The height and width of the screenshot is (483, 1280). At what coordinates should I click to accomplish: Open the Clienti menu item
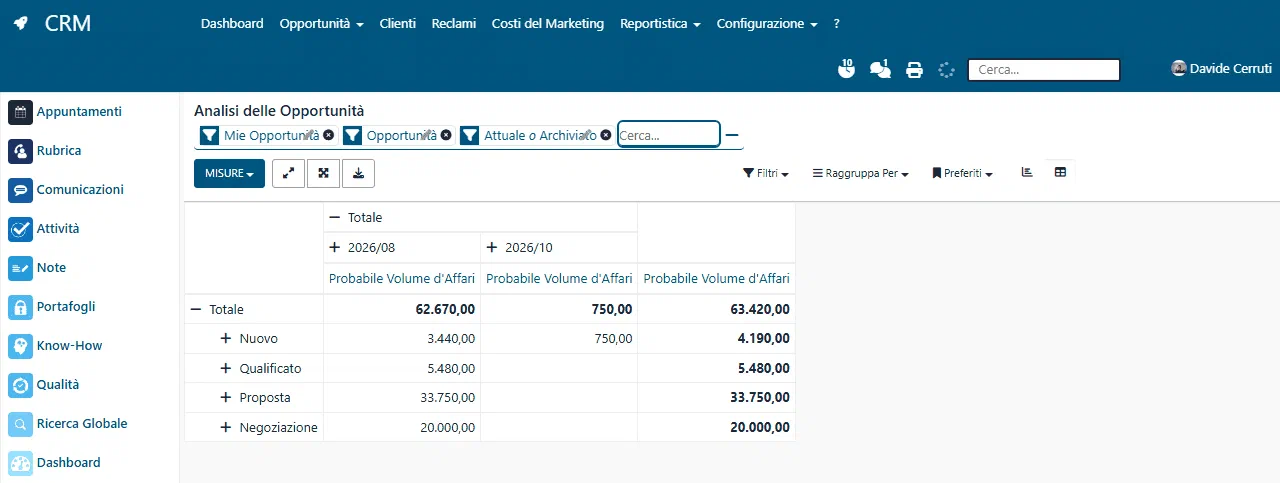tap(398, 23)
